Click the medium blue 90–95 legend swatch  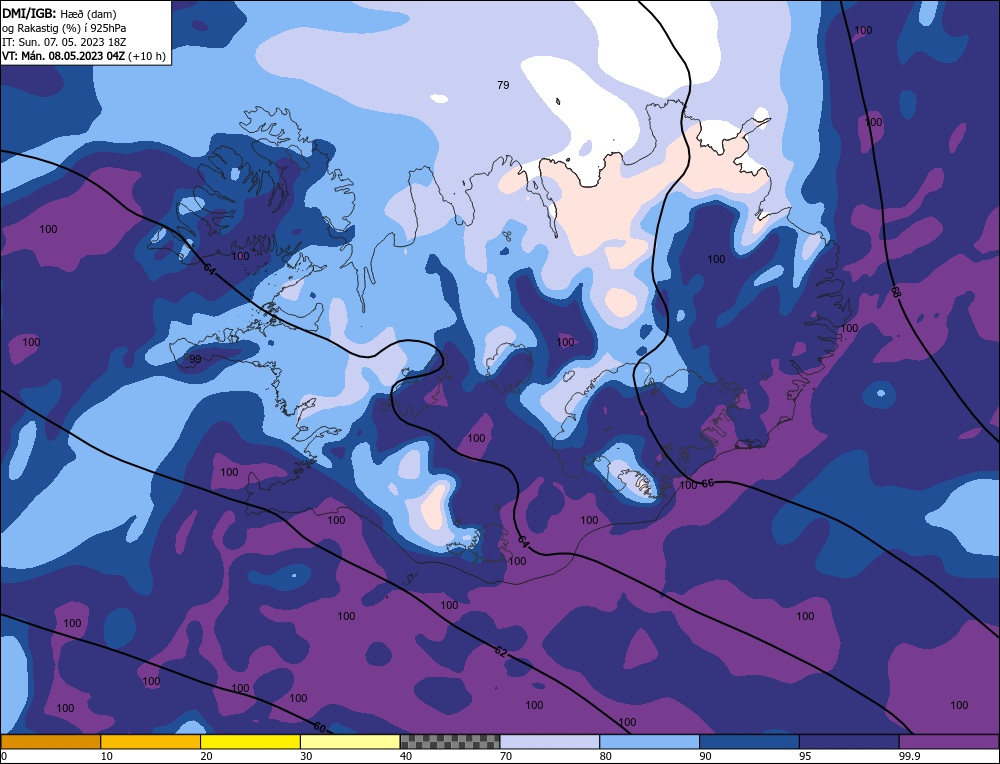[749, 742]
